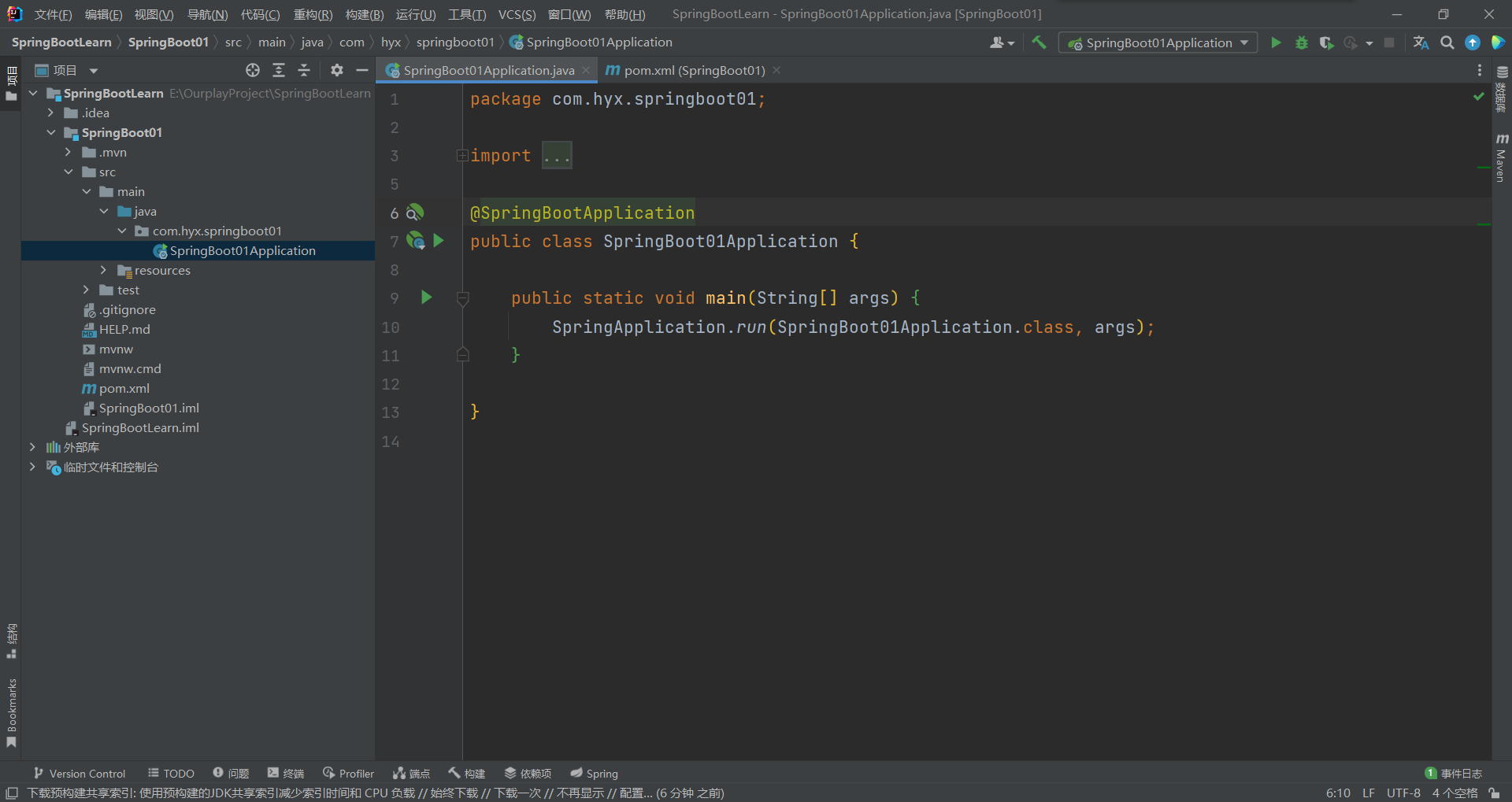Open the Maven side tool window
This screenshot has height=802, width=1512.
click(1502, 157)
